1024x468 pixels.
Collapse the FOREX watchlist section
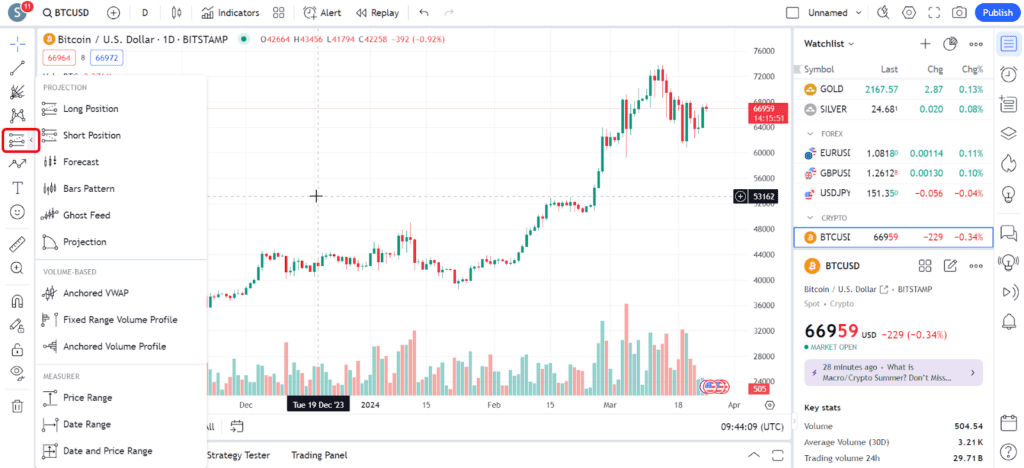pos(810,133)
